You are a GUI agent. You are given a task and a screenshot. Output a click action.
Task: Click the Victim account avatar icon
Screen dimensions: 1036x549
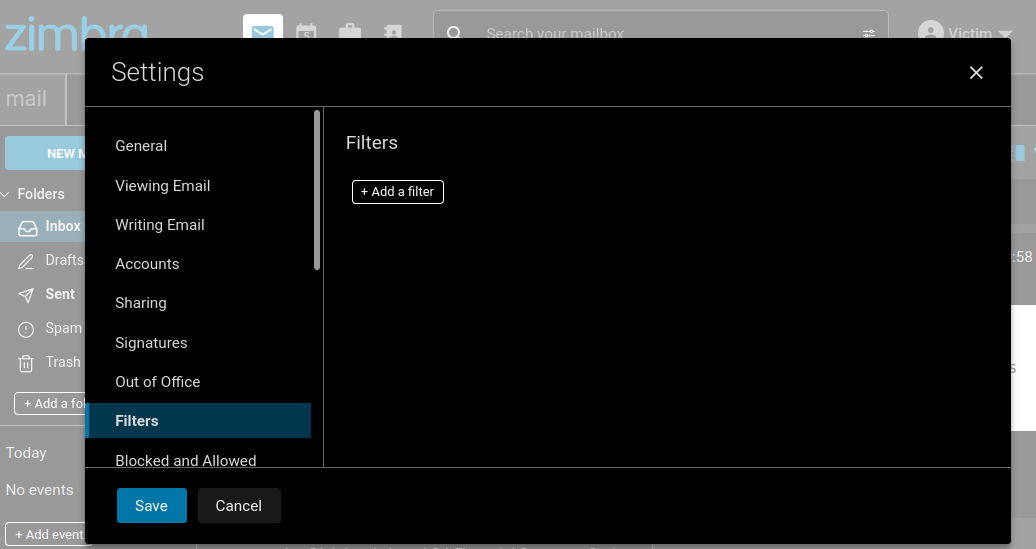[x=930, y=30]
